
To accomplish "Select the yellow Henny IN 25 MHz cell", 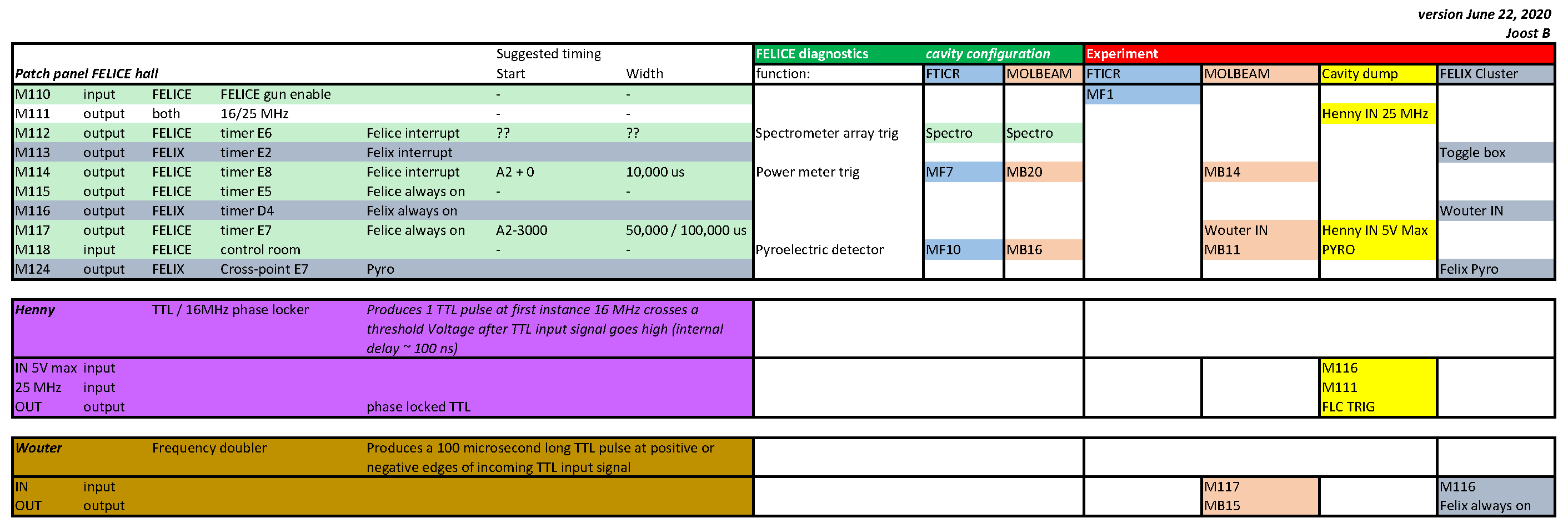I will (1375, 114).
